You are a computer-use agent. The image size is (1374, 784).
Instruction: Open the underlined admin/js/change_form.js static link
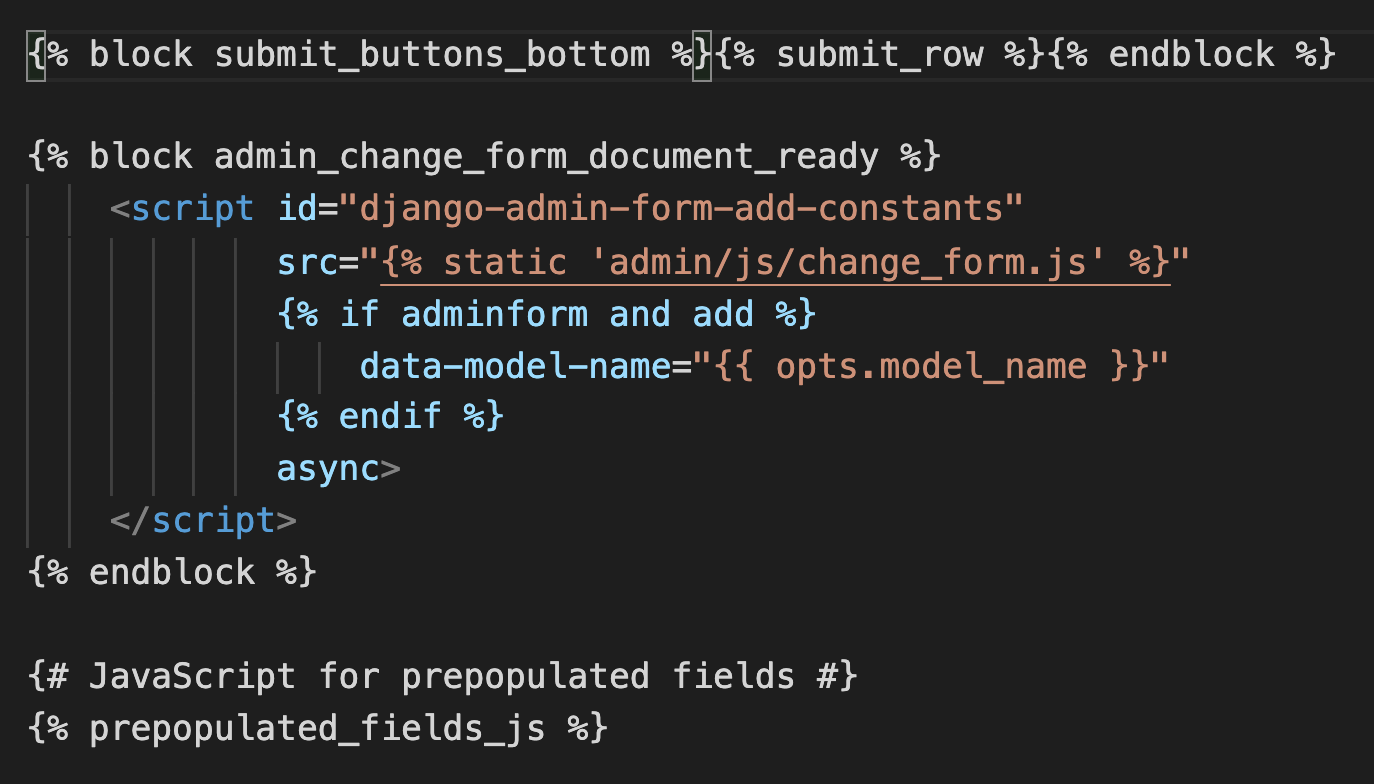(x=776, y=262)
